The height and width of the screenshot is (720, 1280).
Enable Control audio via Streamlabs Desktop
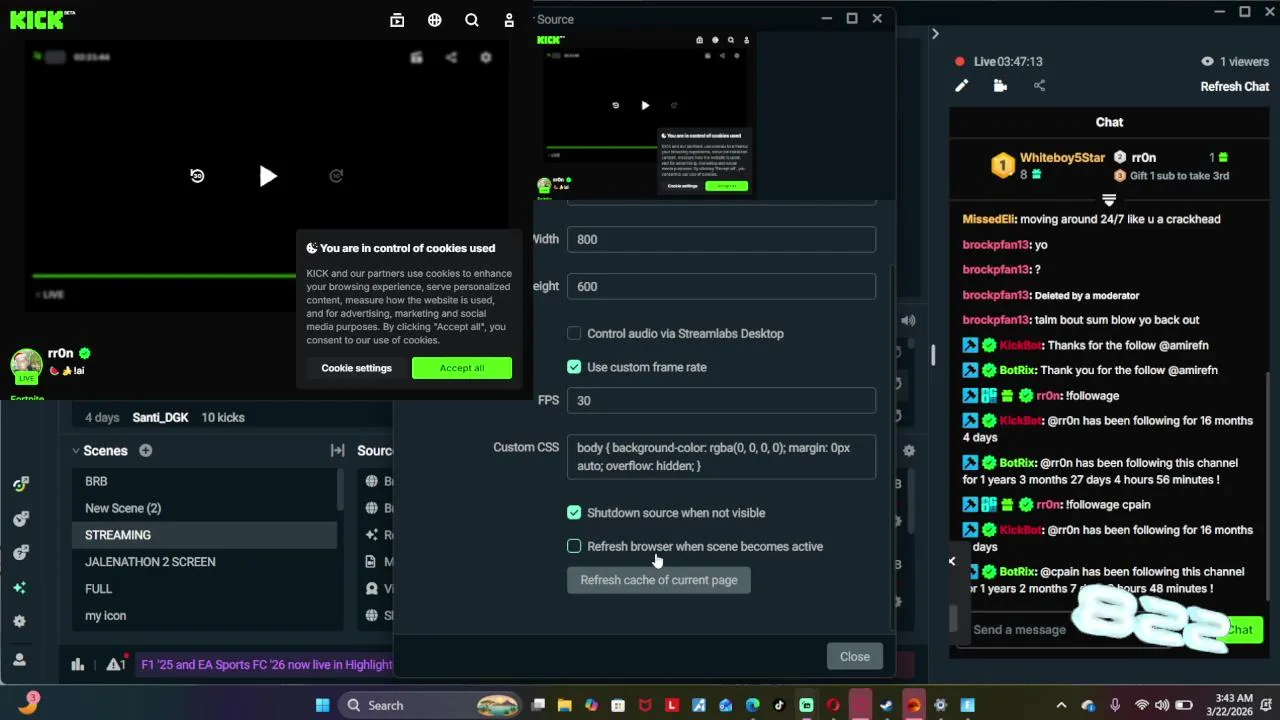point(574,333)
